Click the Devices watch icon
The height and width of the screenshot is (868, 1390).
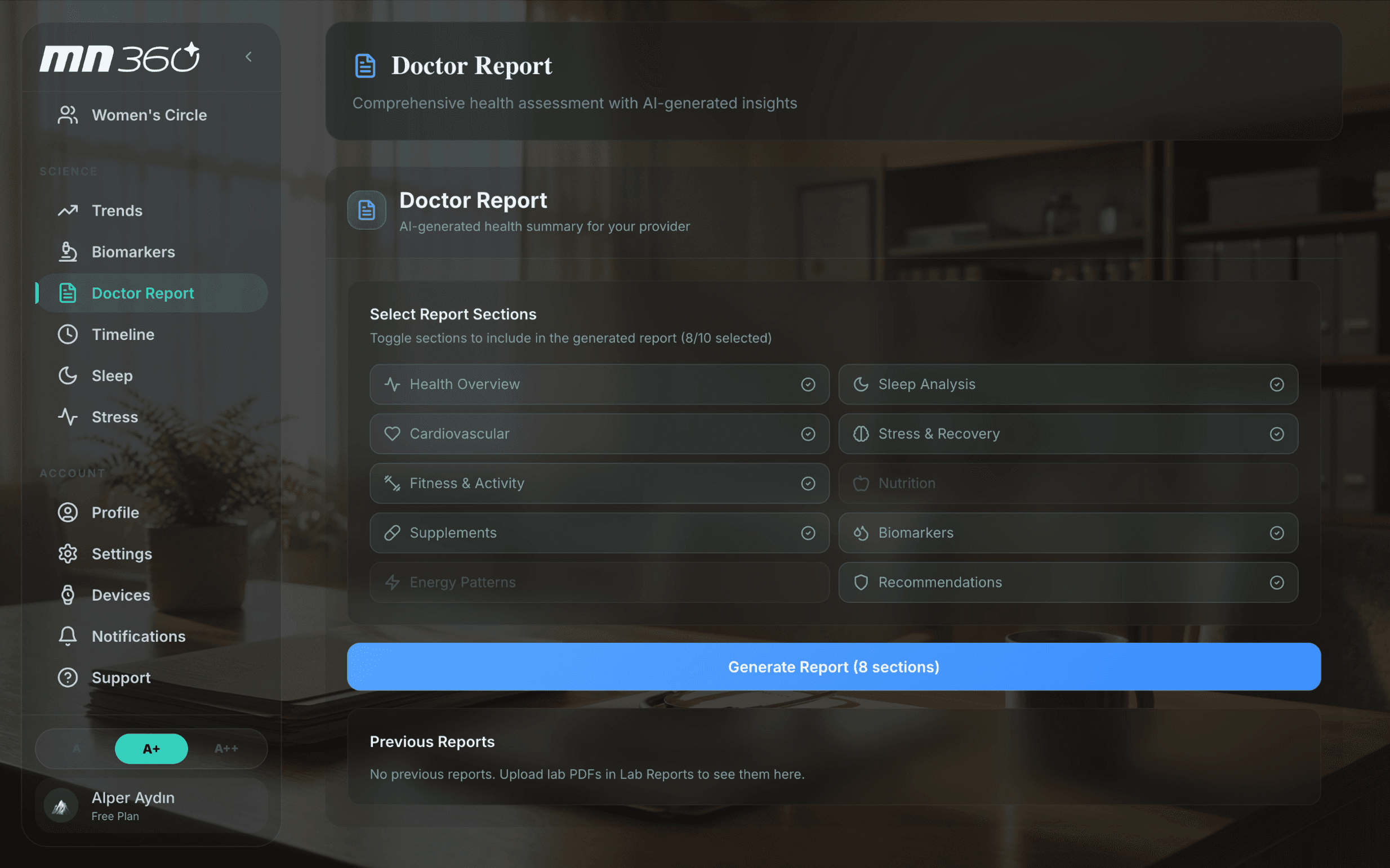click(x=68, y=596)
